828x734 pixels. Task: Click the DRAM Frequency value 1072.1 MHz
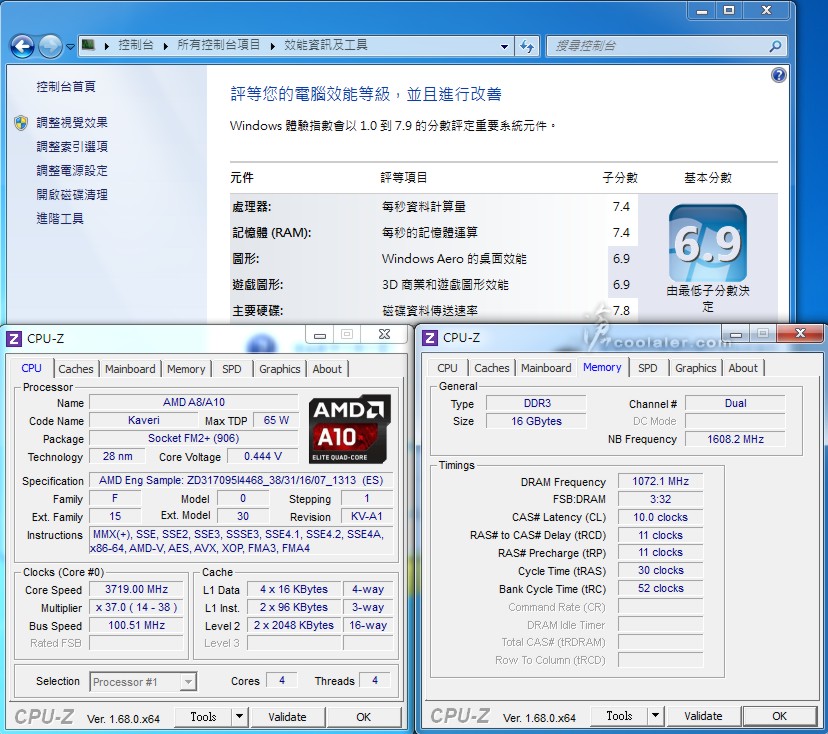pos(661,481)
